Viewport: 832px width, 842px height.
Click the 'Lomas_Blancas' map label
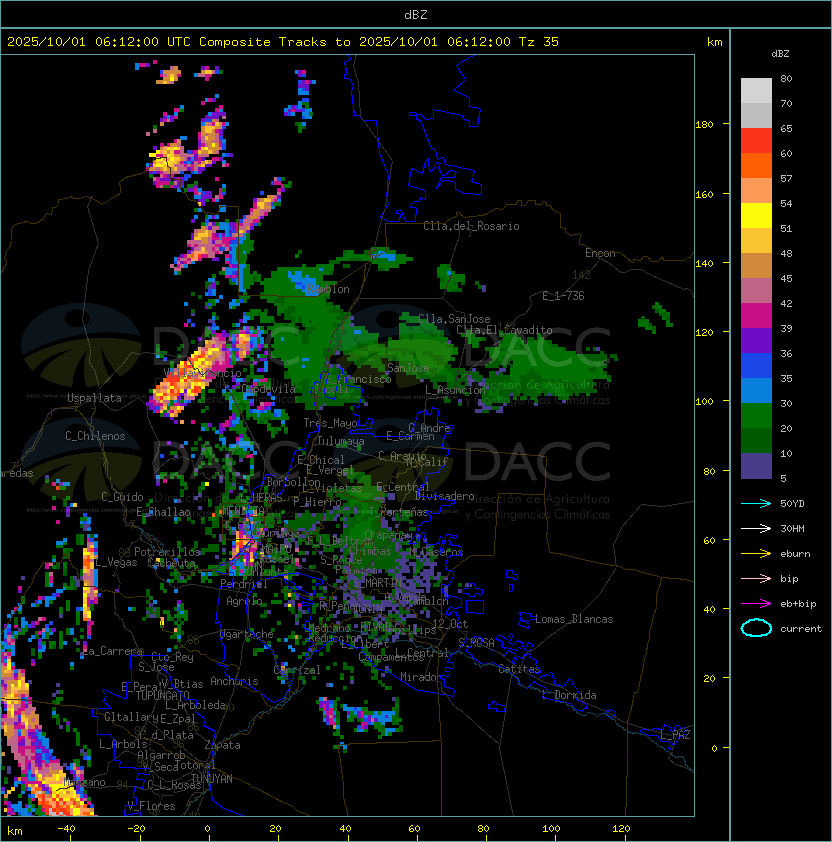pos(574,619)
